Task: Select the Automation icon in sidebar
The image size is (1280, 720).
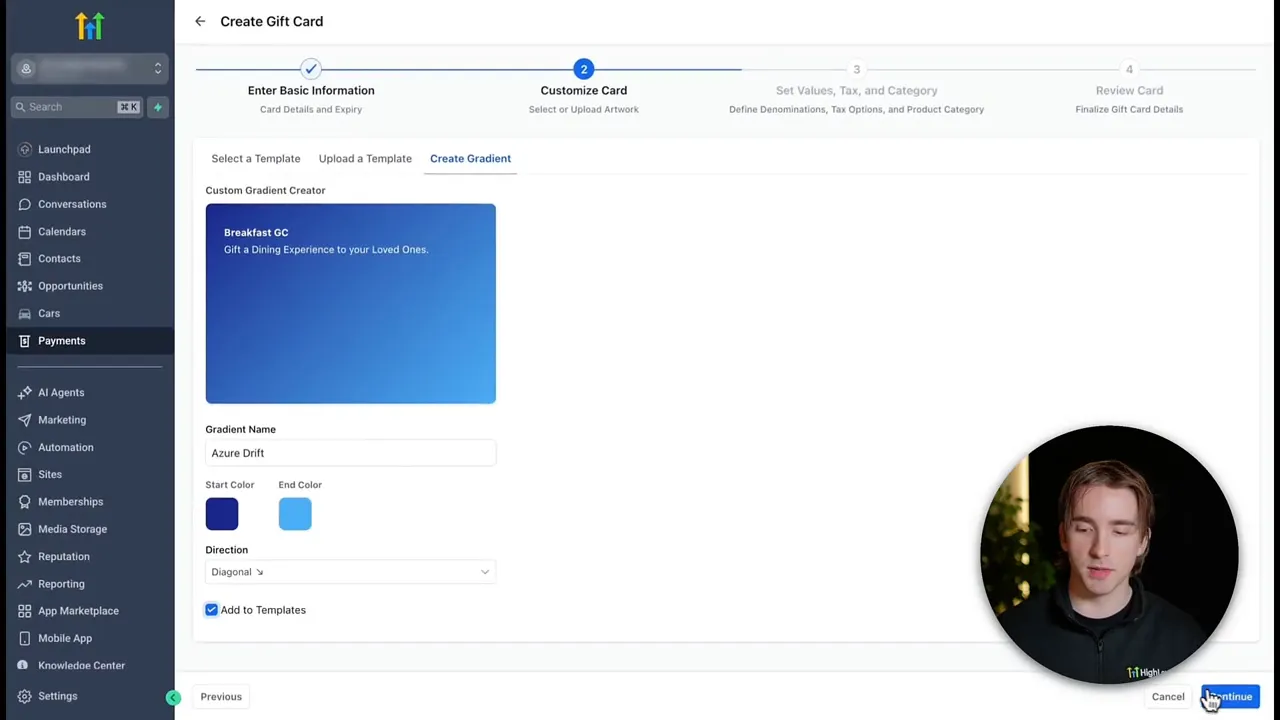Action: point(24,447)
